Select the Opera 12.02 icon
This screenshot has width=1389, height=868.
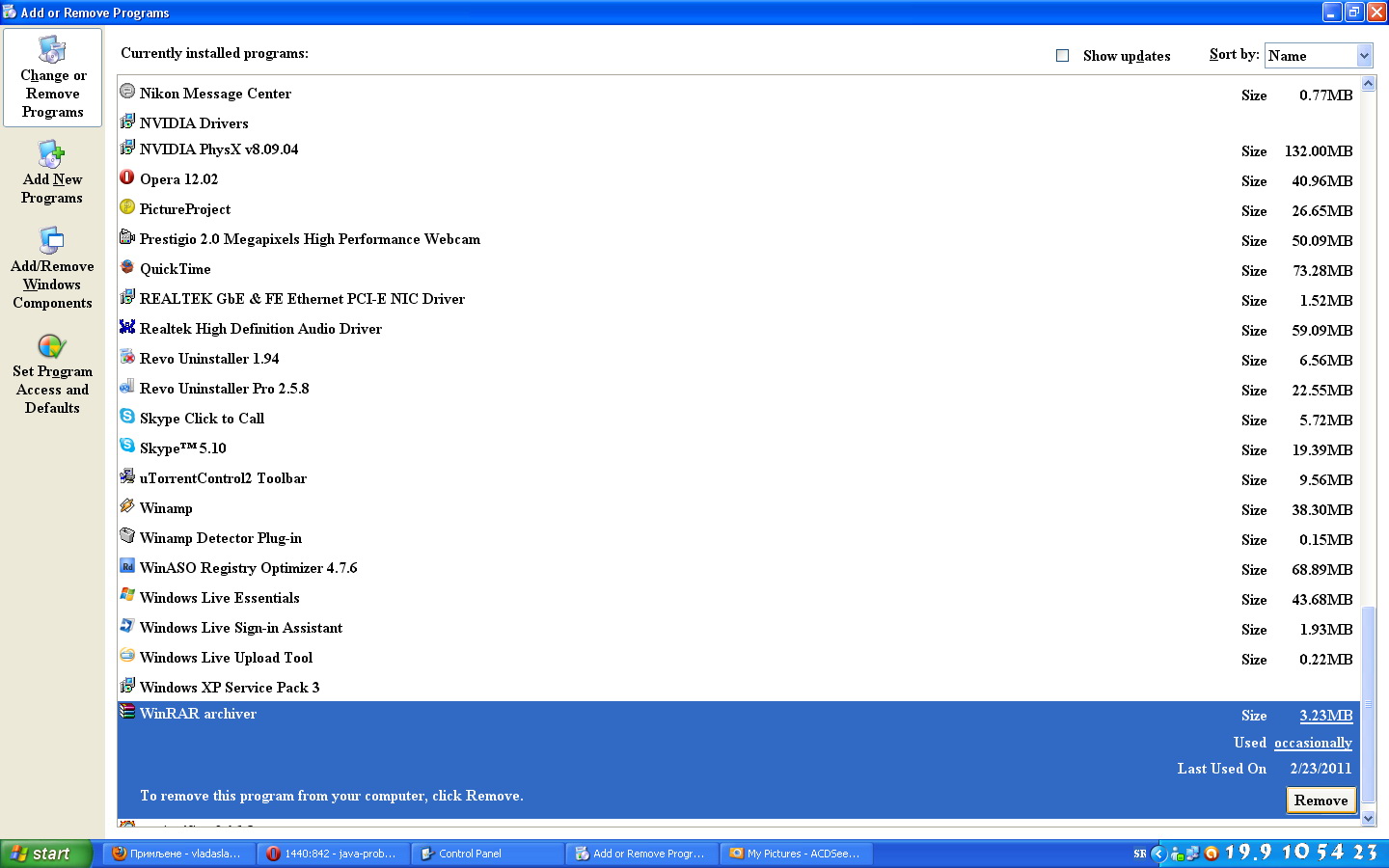127,177
